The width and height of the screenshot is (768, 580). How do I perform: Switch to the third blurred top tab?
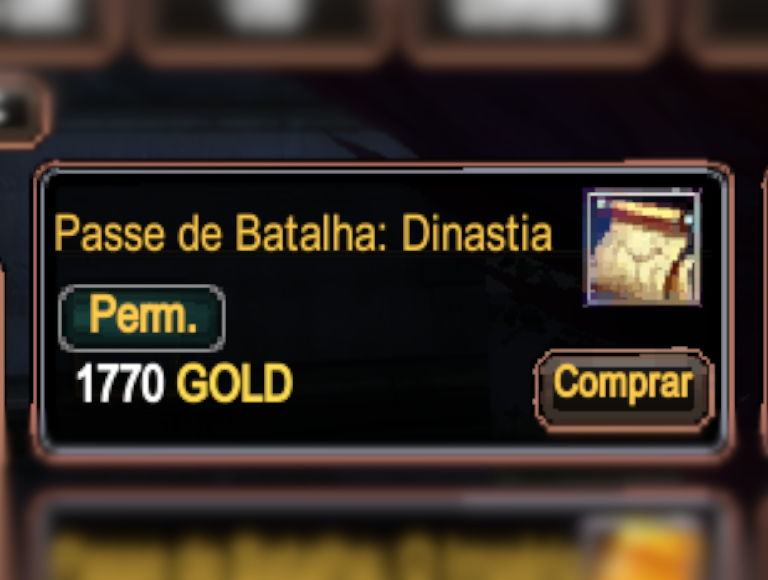536,27
